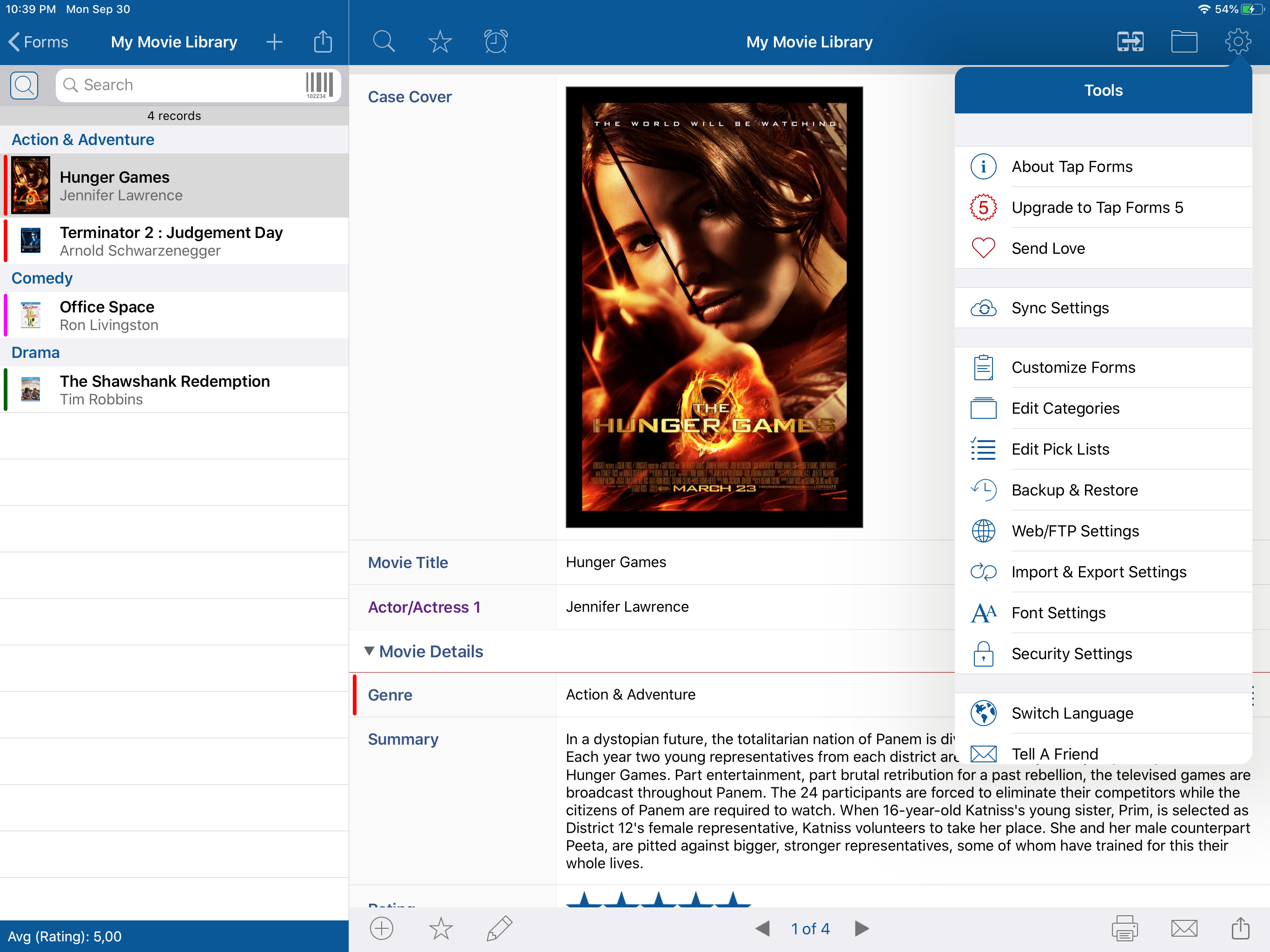Tap the add record circle-plus icon

(381, 928)
